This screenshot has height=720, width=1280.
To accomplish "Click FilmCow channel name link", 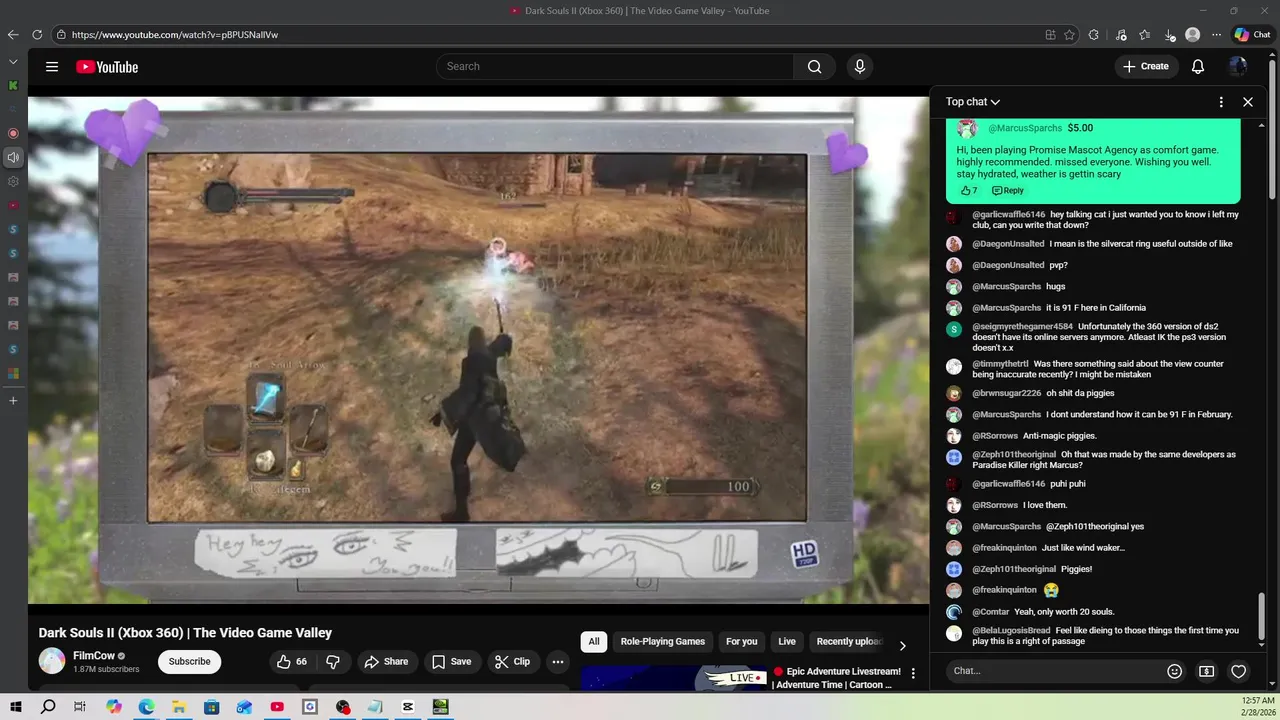I will coord(94,656).
